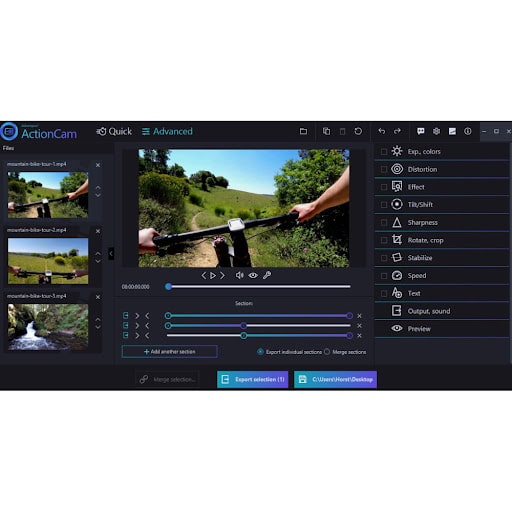Switch to the Advanced tab

click(x=167, y=132)
